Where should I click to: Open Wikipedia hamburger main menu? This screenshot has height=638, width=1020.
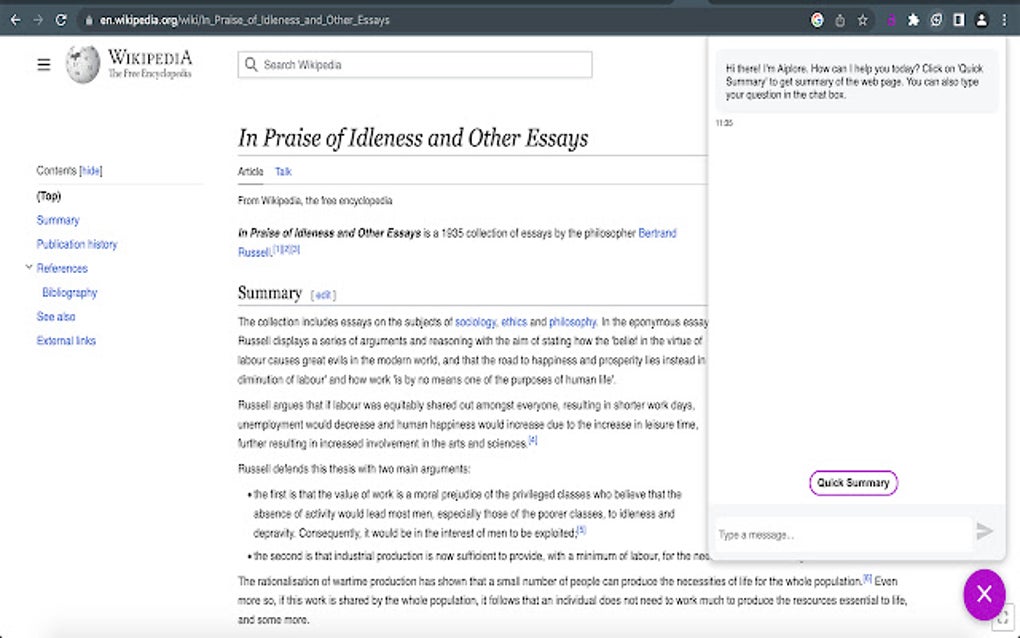pos(44,65)
